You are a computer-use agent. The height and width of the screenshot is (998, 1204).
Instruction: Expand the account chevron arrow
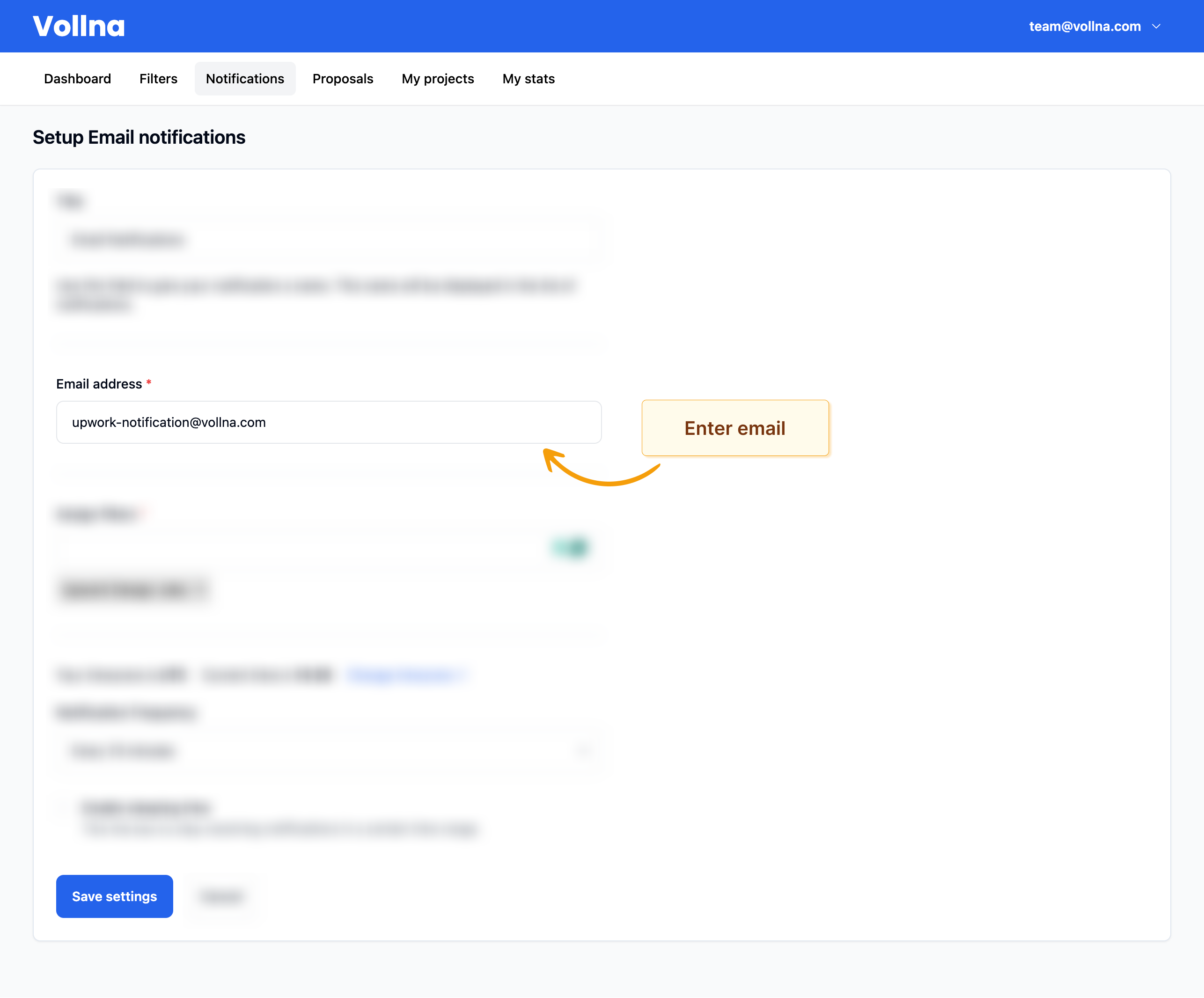pyautogui.click(x=1156, y=26)
